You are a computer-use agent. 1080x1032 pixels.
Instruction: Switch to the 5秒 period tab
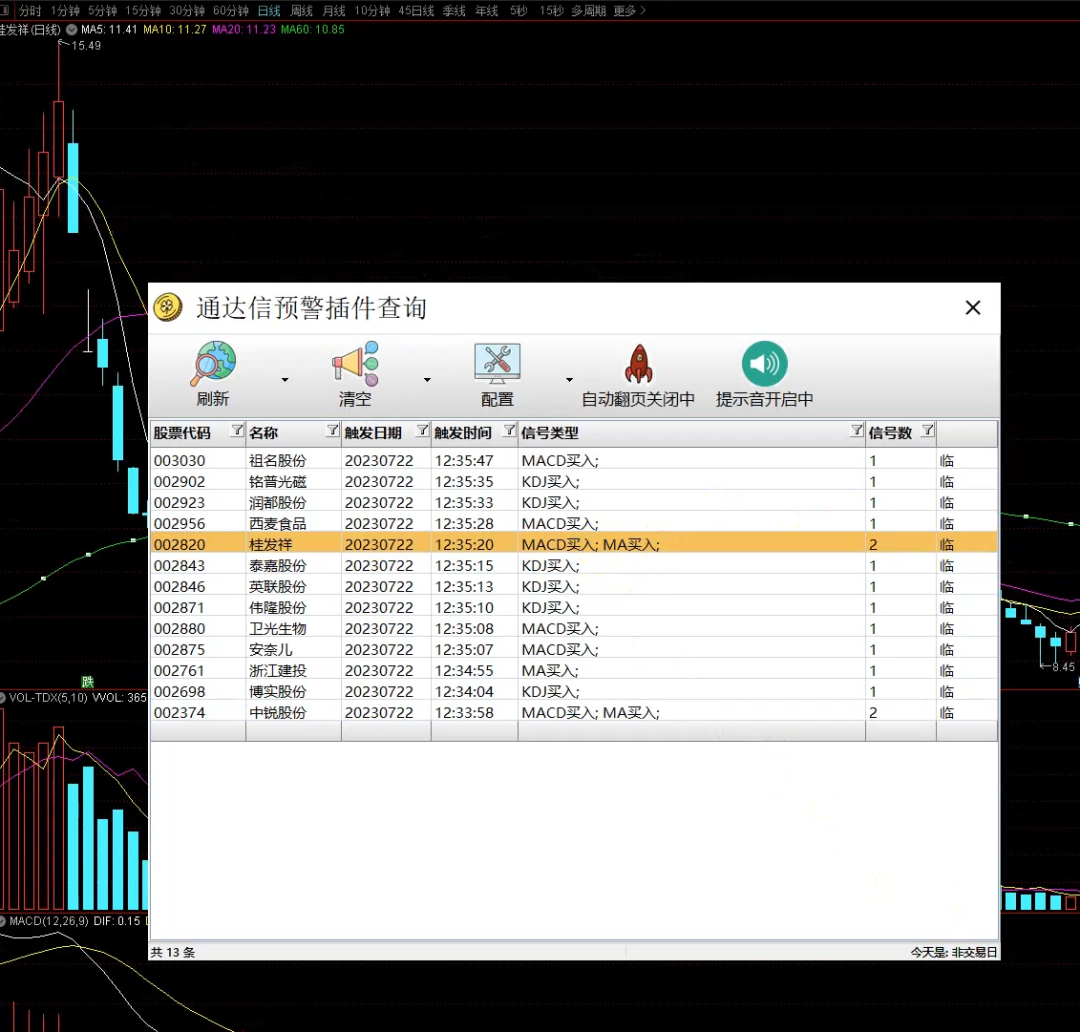click(x=519, y=10)
